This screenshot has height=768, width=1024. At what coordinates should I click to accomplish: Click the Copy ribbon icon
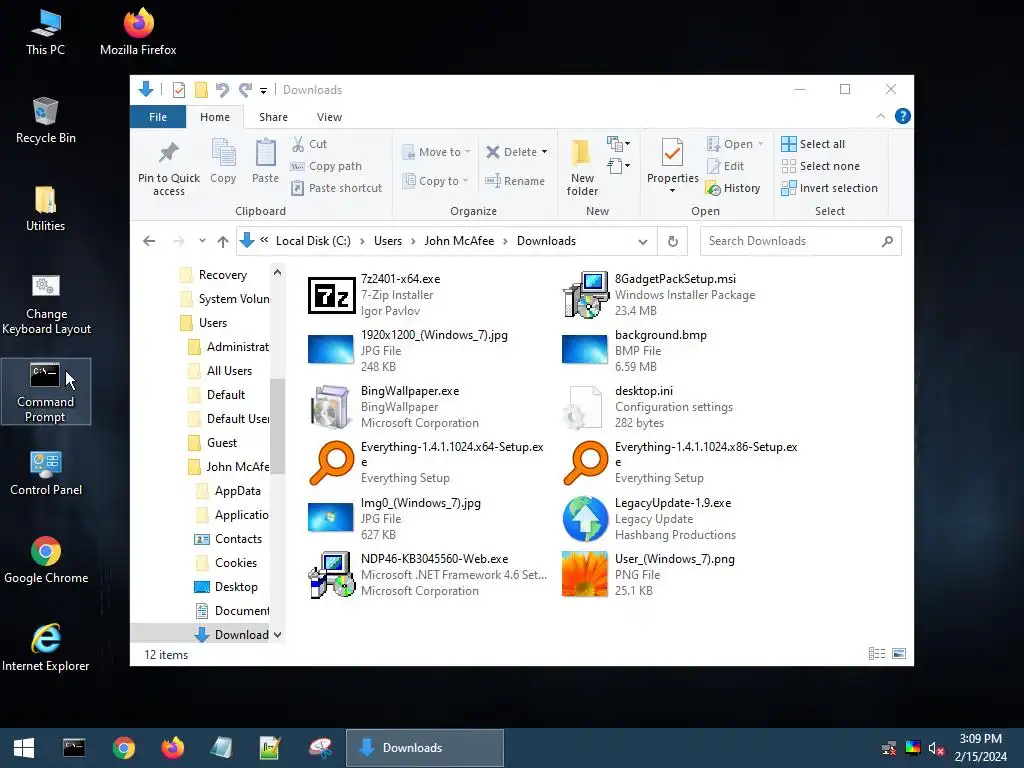(x=223, y=152)
